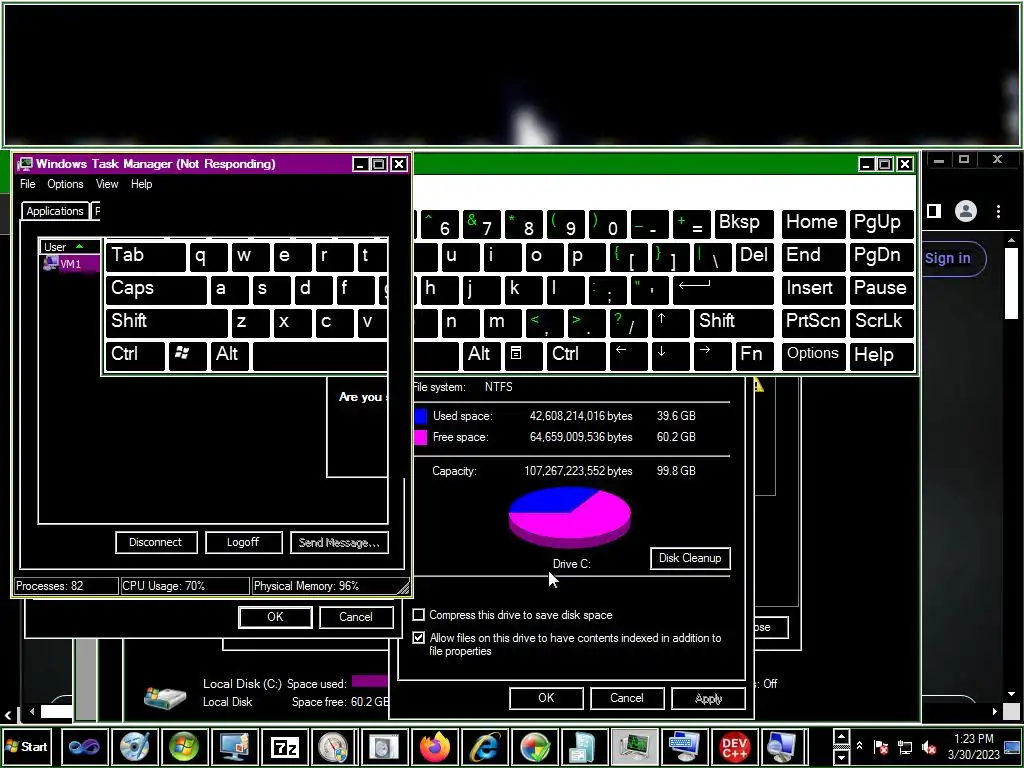Tap the Enter arrow key on keyboard
The height and width of the screenshot is (768, 1024).
722,289
